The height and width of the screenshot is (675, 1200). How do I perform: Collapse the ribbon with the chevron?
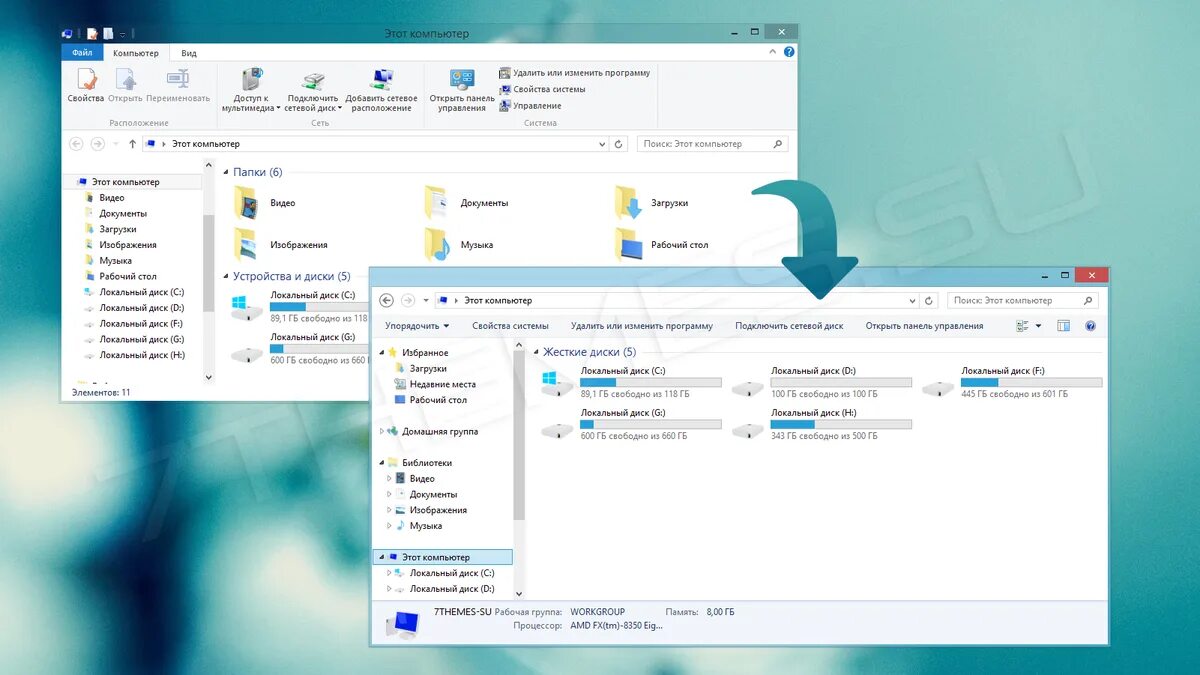click(x=773, y=52)
